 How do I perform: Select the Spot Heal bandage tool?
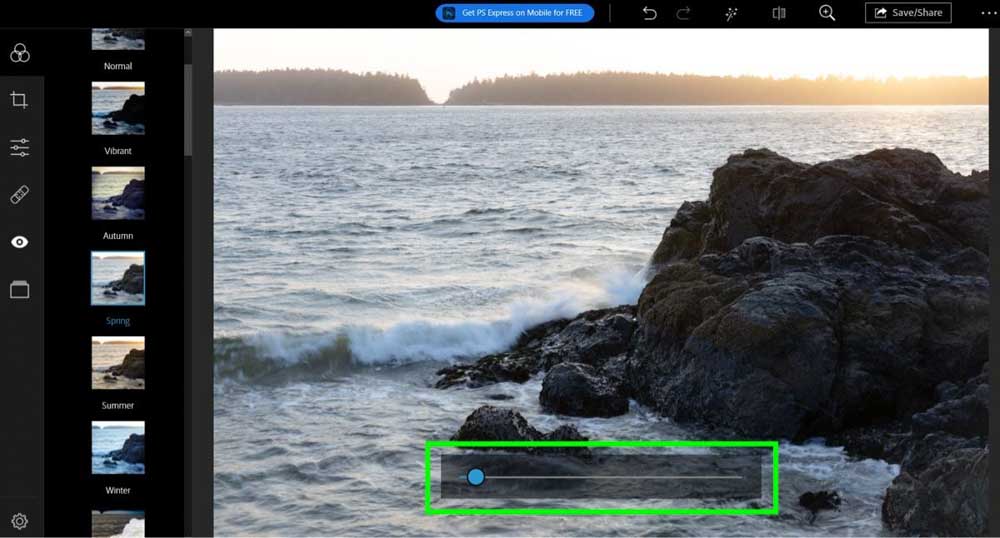pyautogui.click(x=20, y=194)
